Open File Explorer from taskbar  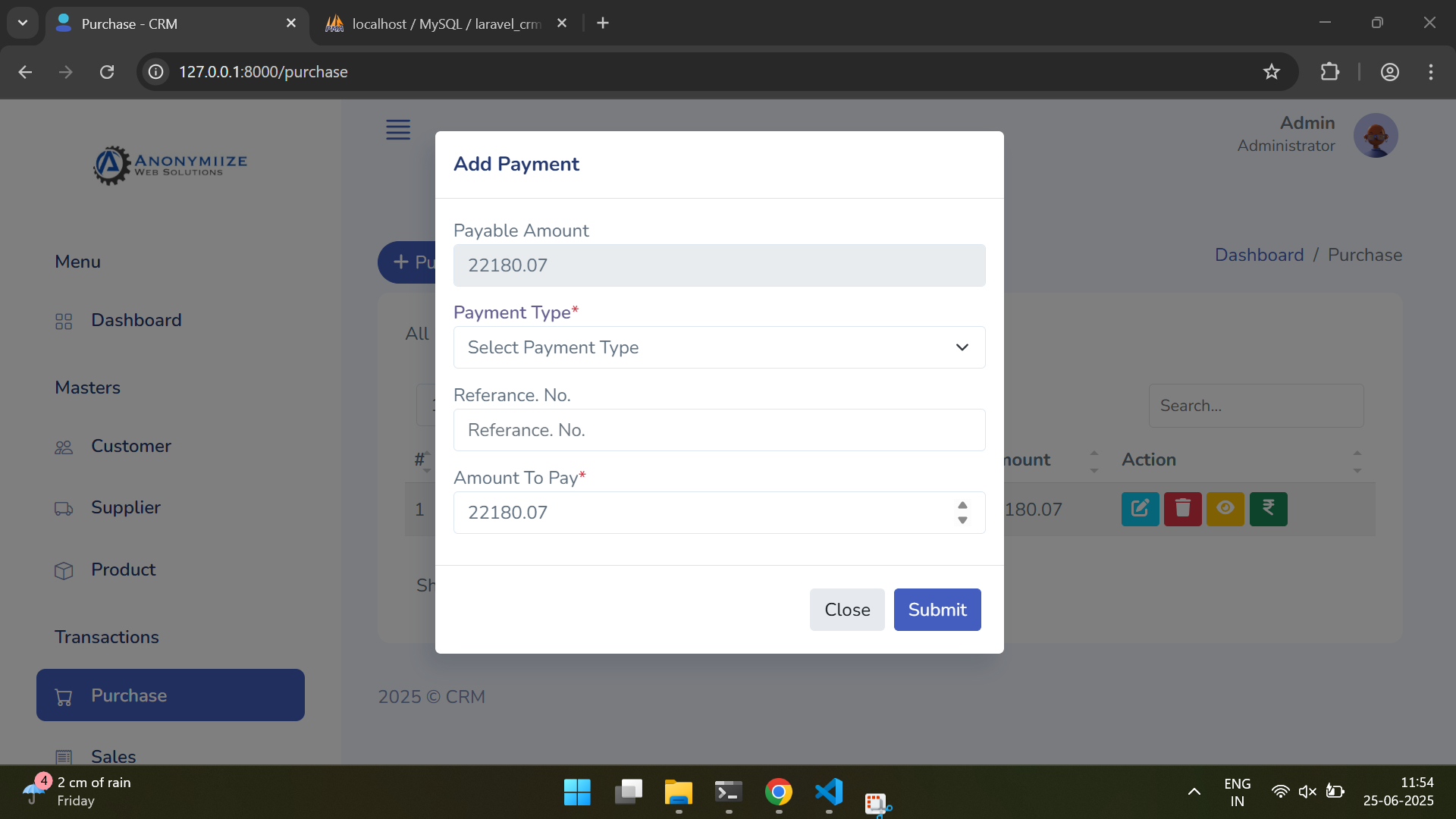tap(679, 792)
